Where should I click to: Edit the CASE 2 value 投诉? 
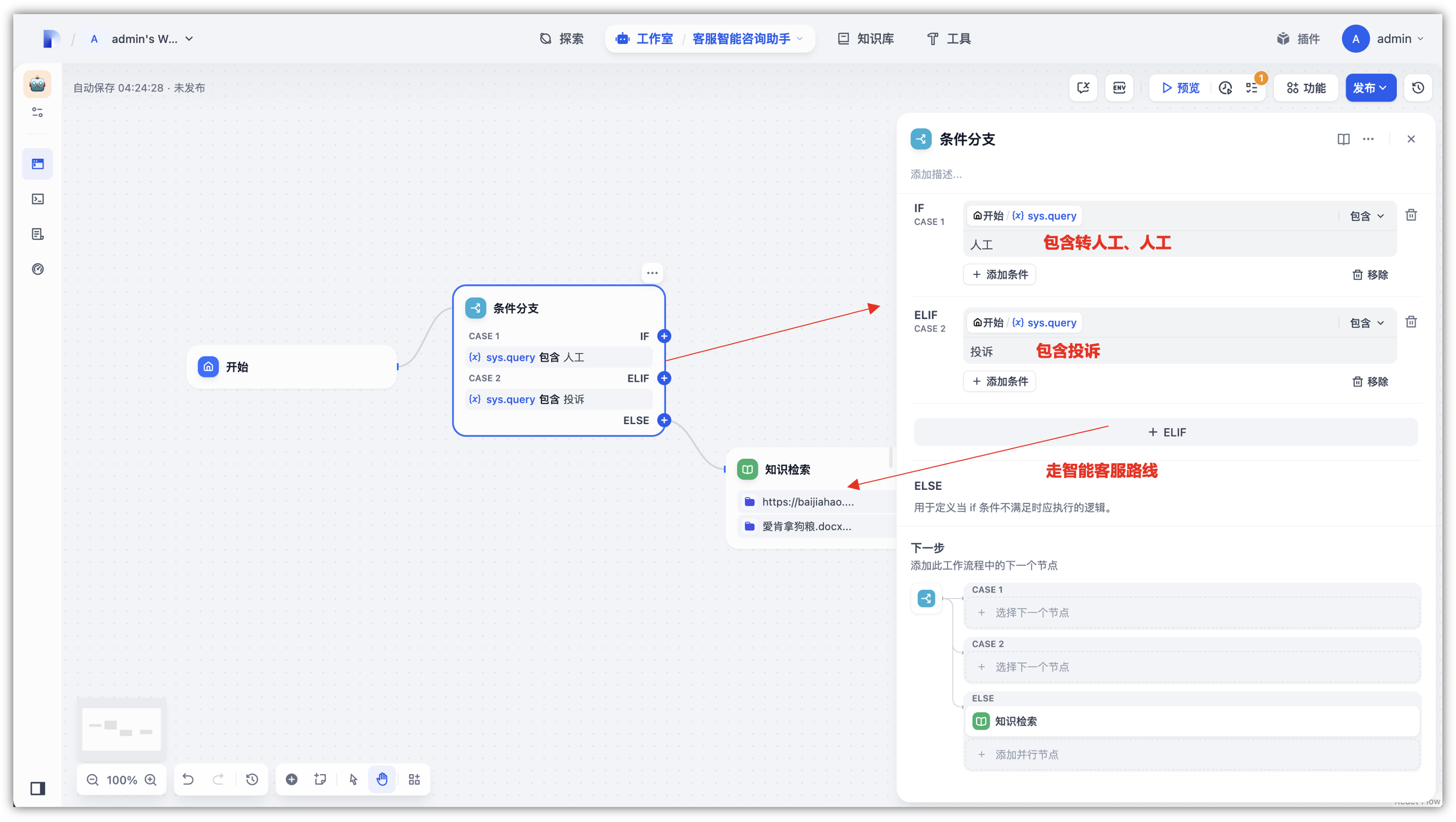click(x=1179, y=351)
